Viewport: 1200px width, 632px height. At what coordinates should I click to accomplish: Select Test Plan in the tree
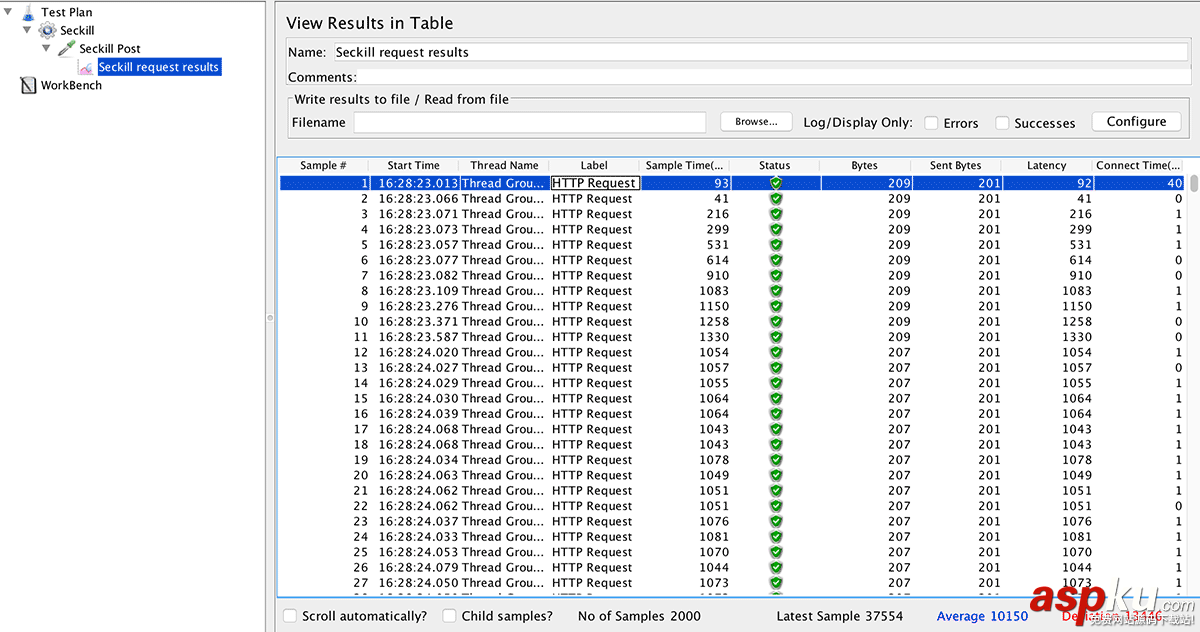pos(67,12)
